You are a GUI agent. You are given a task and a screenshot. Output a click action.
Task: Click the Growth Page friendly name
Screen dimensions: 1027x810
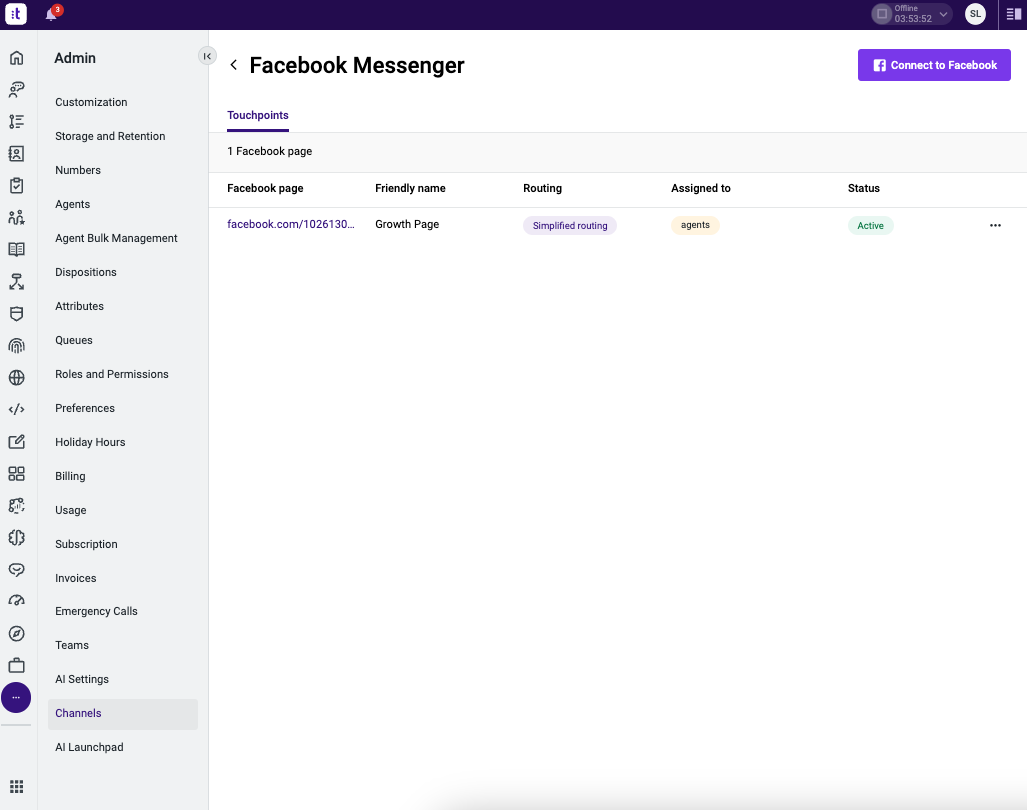tap(407, 224)
